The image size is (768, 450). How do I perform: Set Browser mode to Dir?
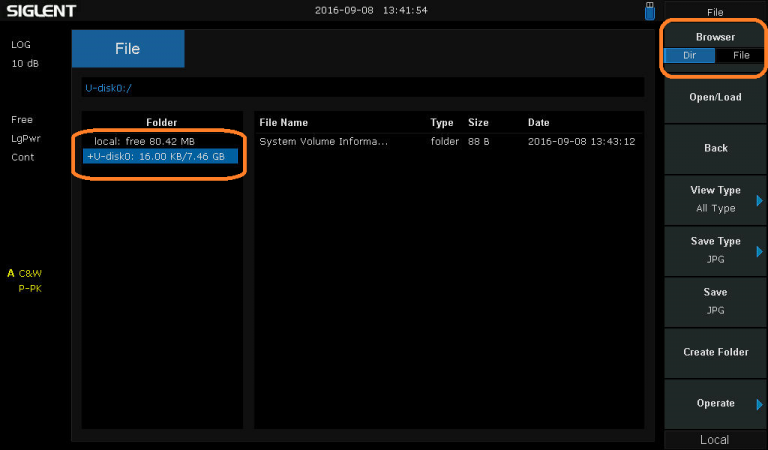pyautogui.click(x=690, y=56)
